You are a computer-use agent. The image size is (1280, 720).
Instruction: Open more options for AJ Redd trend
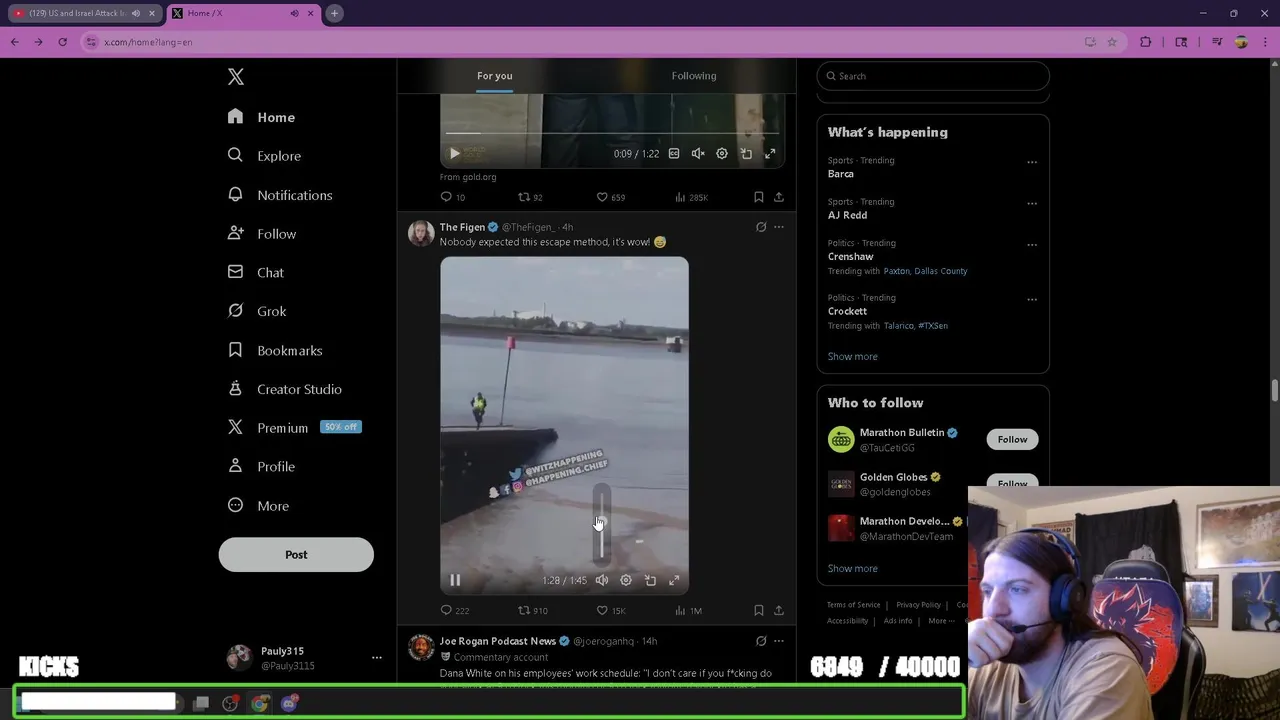click(1032, 203)
